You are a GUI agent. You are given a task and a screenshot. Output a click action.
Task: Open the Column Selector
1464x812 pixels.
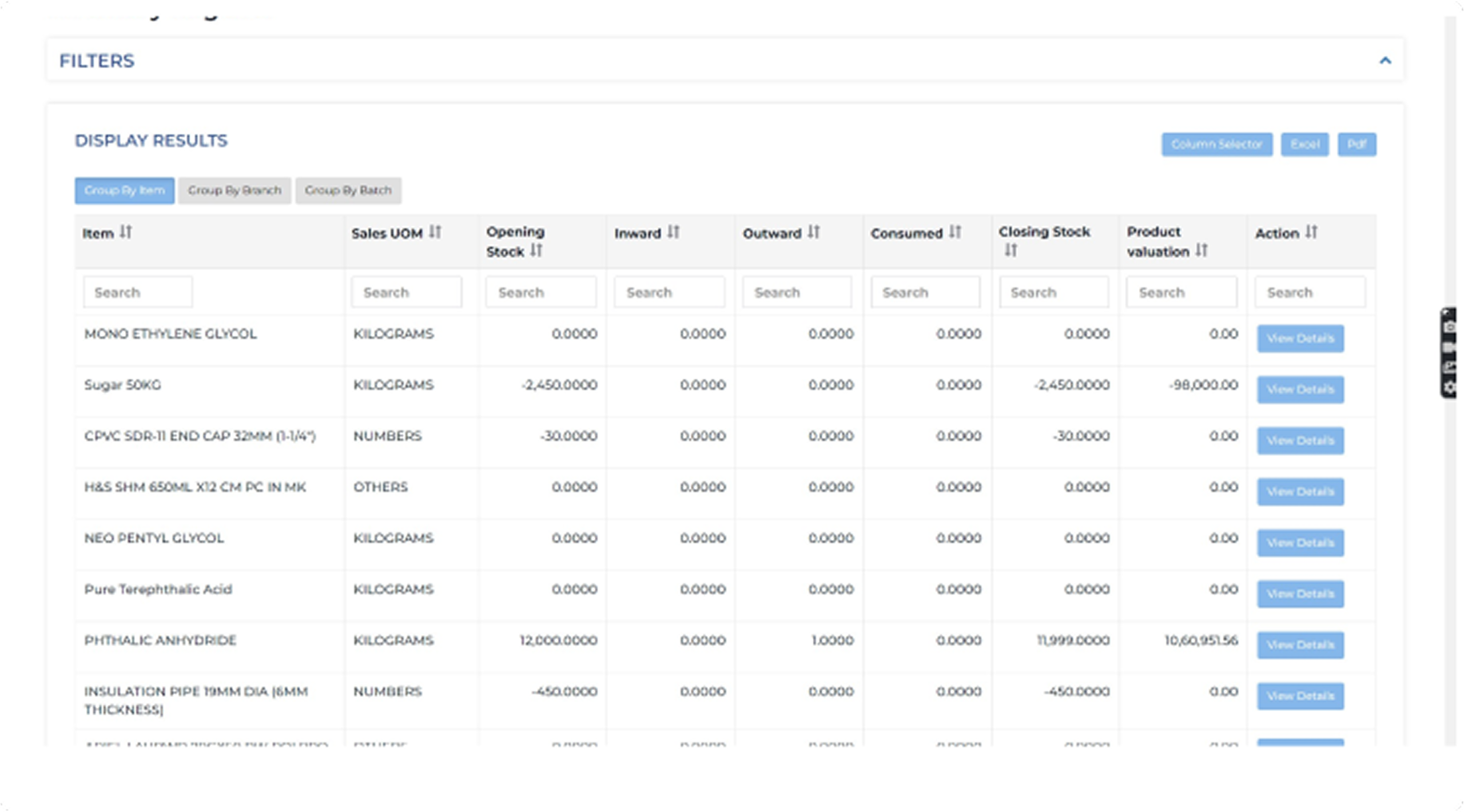coord(1216,144)
